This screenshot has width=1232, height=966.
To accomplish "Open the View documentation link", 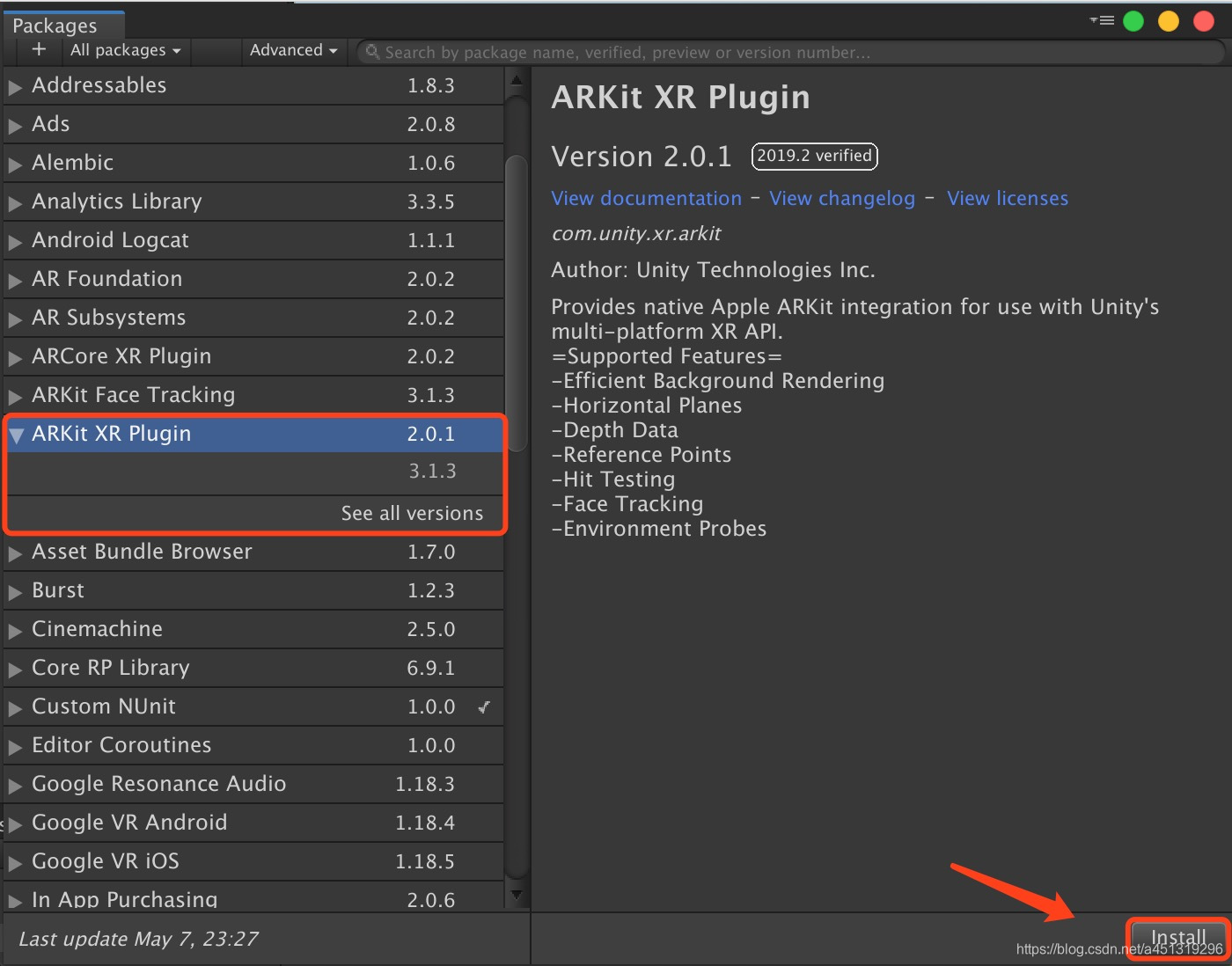I will (647, 199).
